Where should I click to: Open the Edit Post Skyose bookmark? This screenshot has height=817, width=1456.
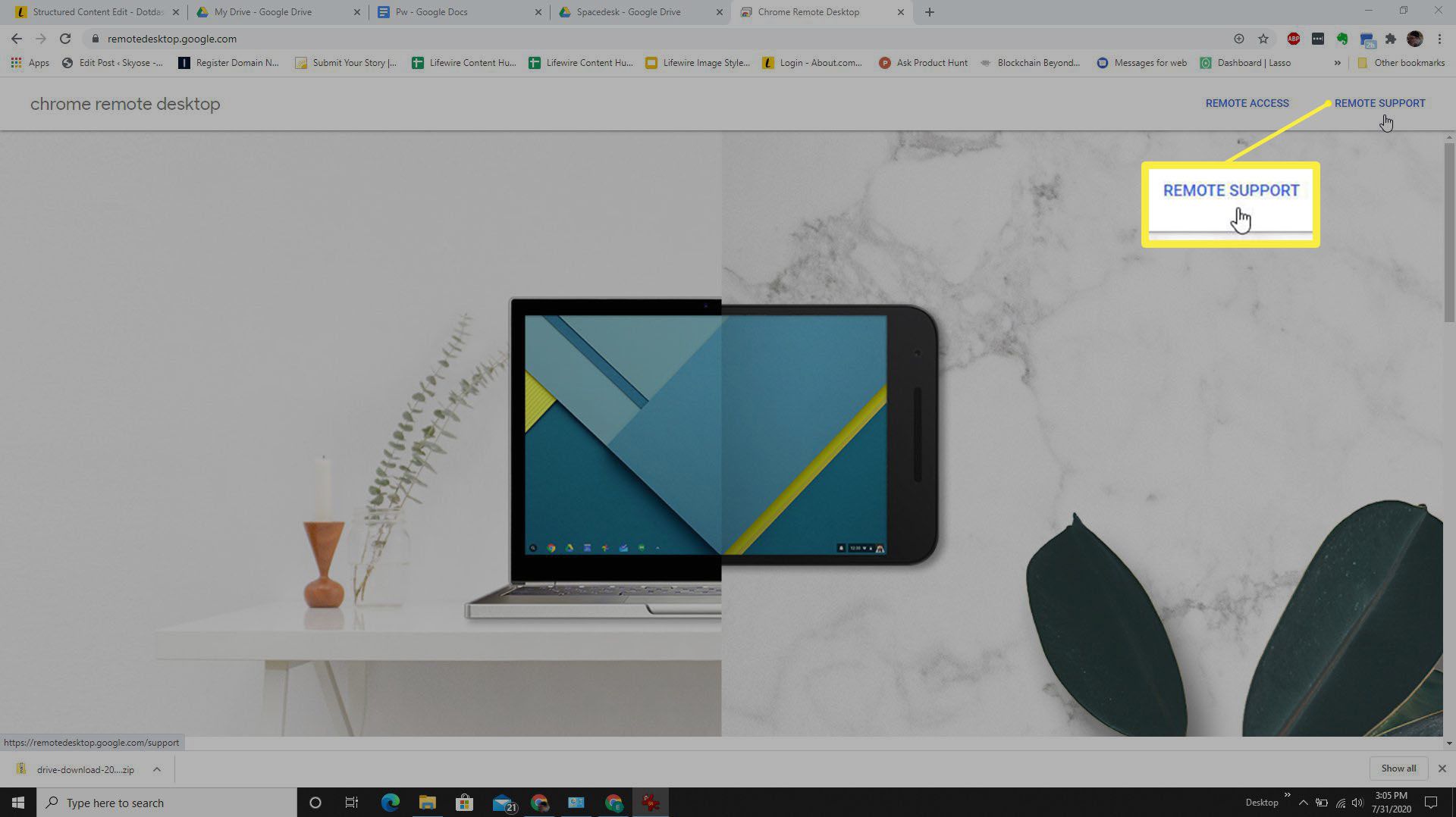click(x=112, y=63)
